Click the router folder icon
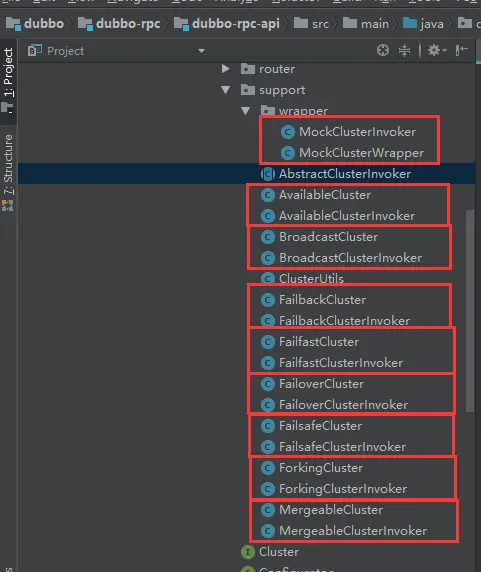 [248, 69]
